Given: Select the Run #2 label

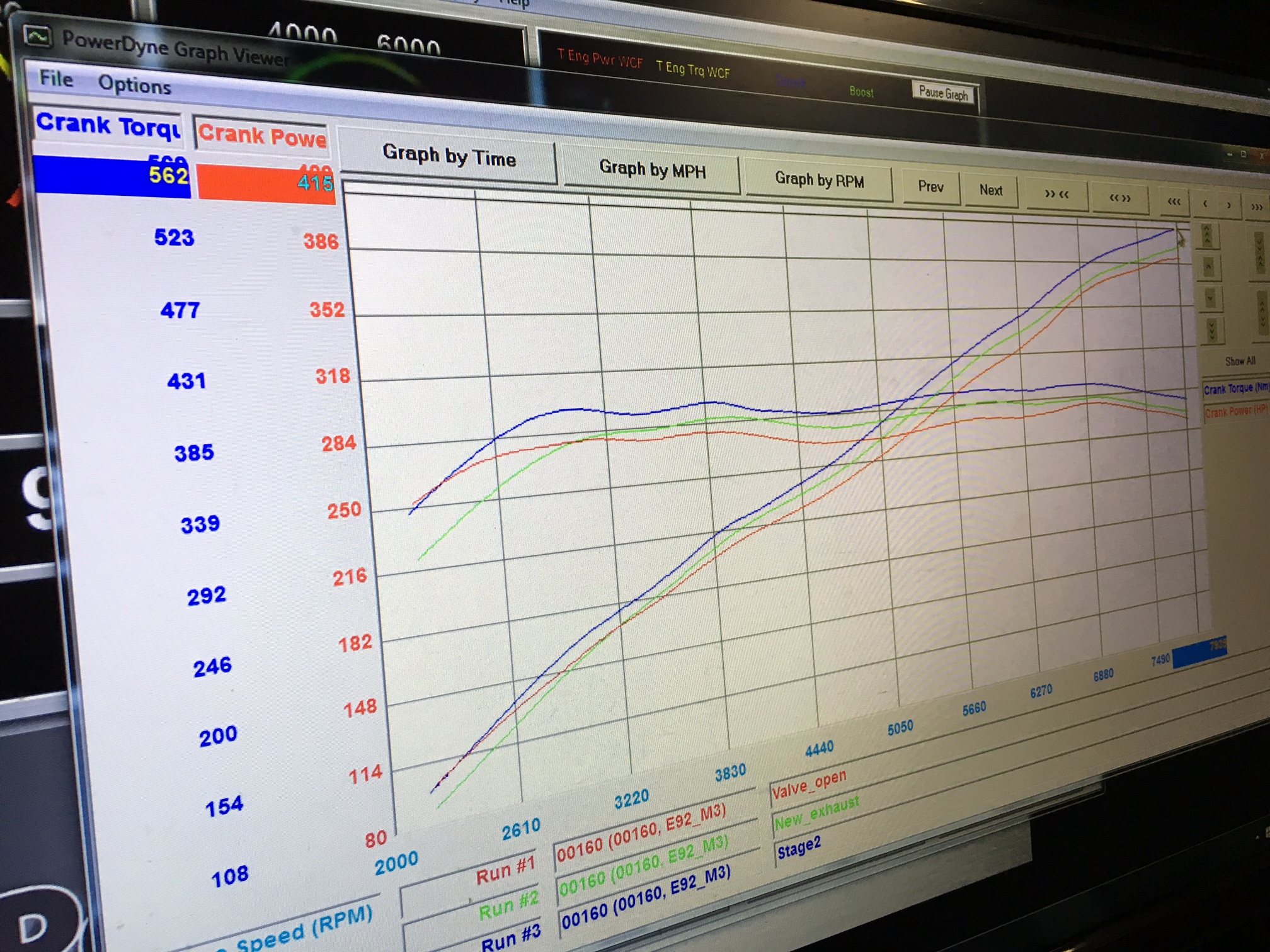Looking at the screenshot, I should (x=509, y=907).
